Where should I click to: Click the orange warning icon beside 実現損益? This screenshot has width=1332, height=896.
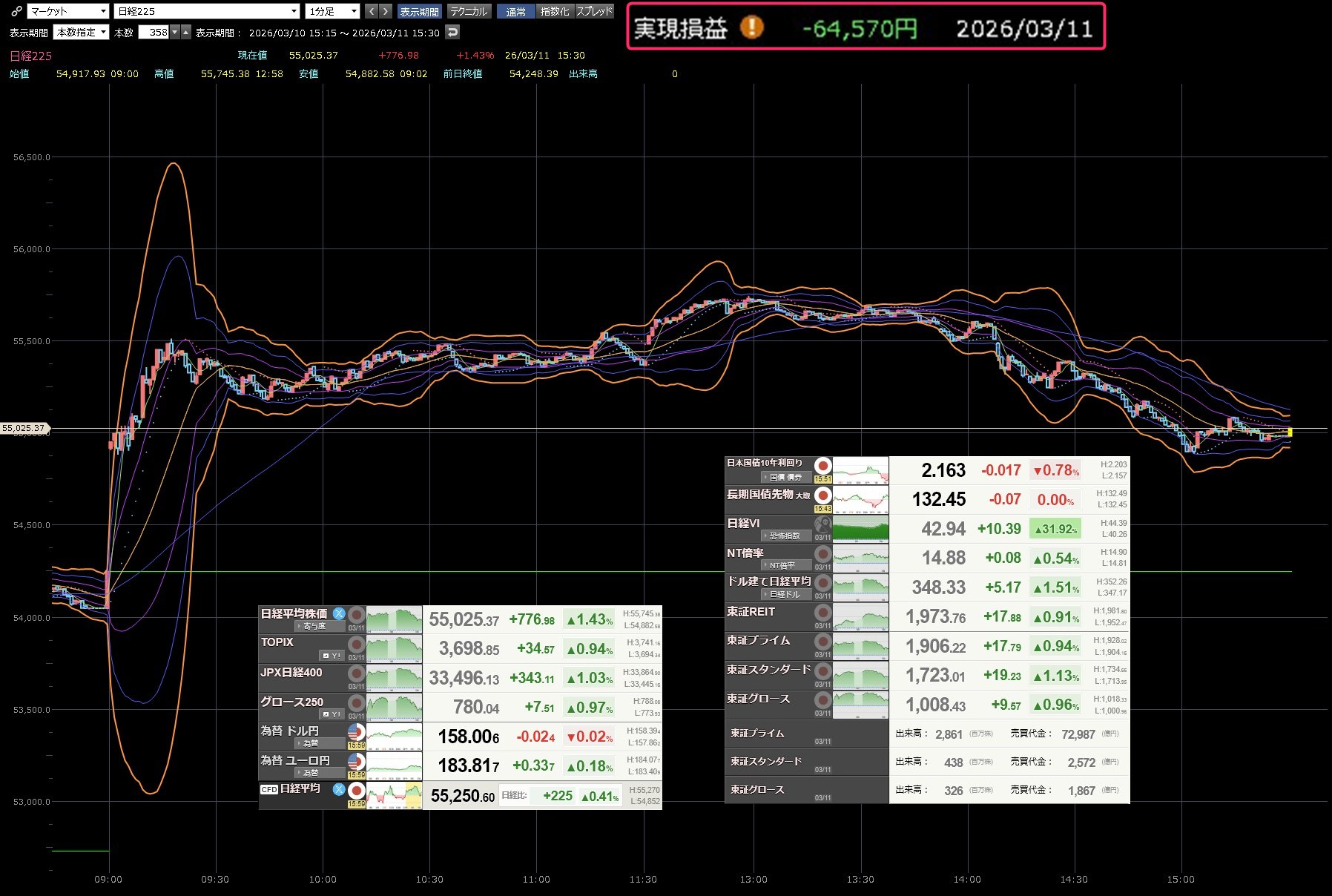tap(751, 28)
